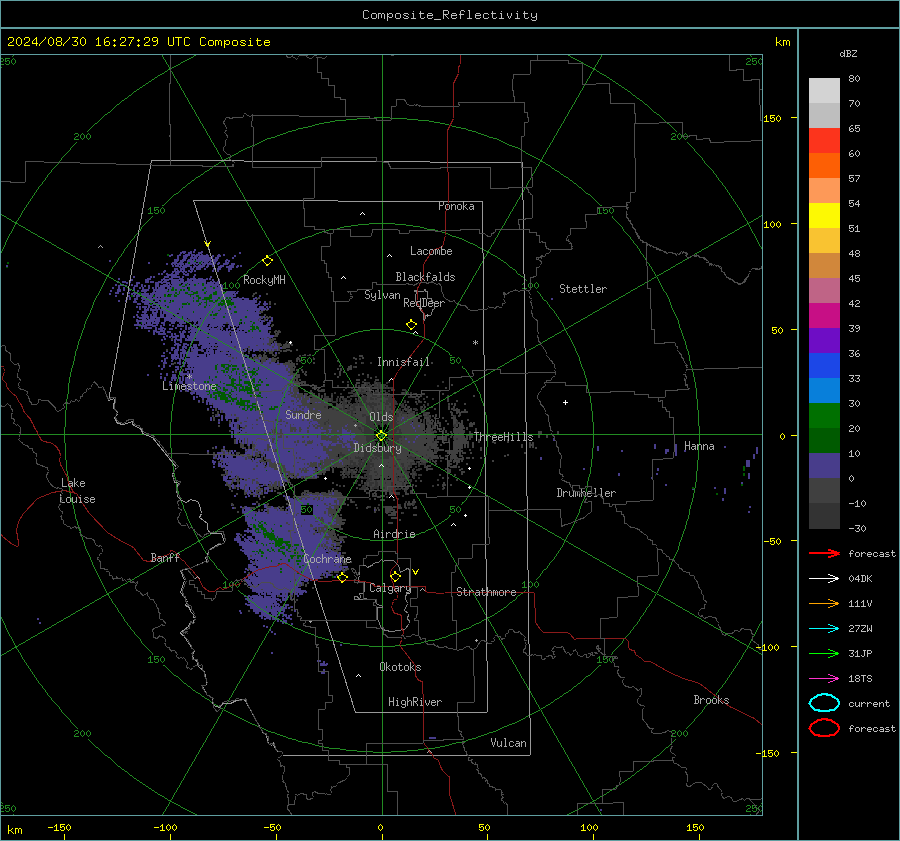Click the Cochrane town label
The width and height of the screenshot is (900, 841).
[327, 559]
